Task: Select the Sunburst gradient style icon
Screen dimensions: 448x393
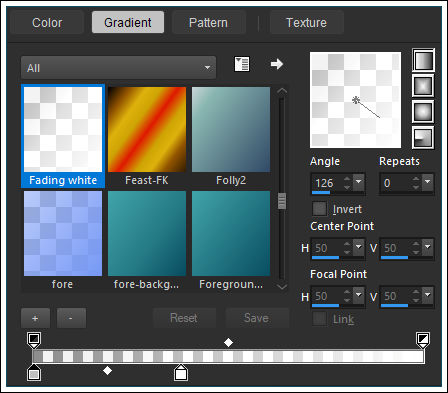Action: pos(423,112)
